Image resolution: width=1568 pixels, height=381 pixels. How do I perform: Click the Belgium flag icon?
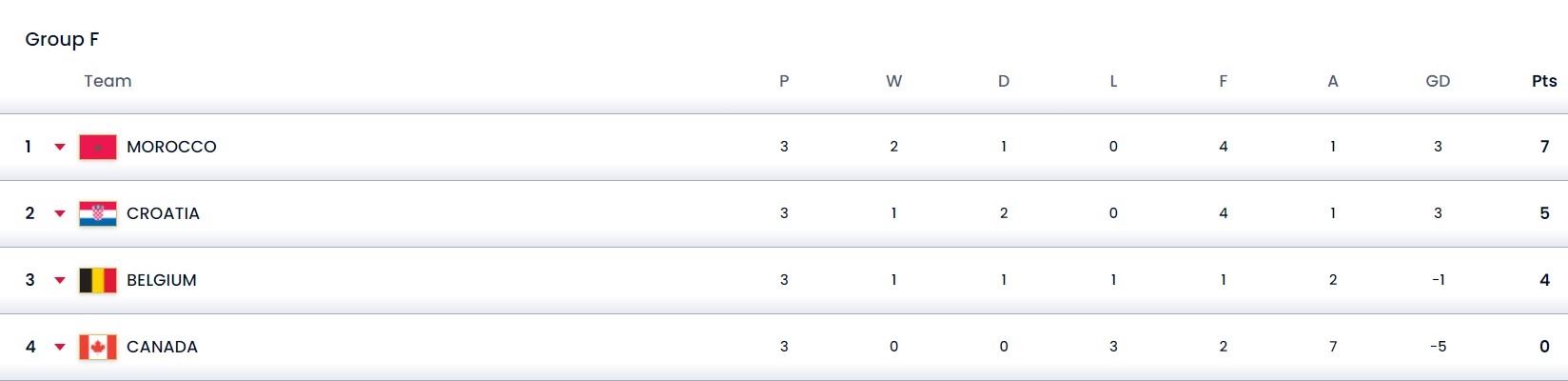click(x=98, y=280)
